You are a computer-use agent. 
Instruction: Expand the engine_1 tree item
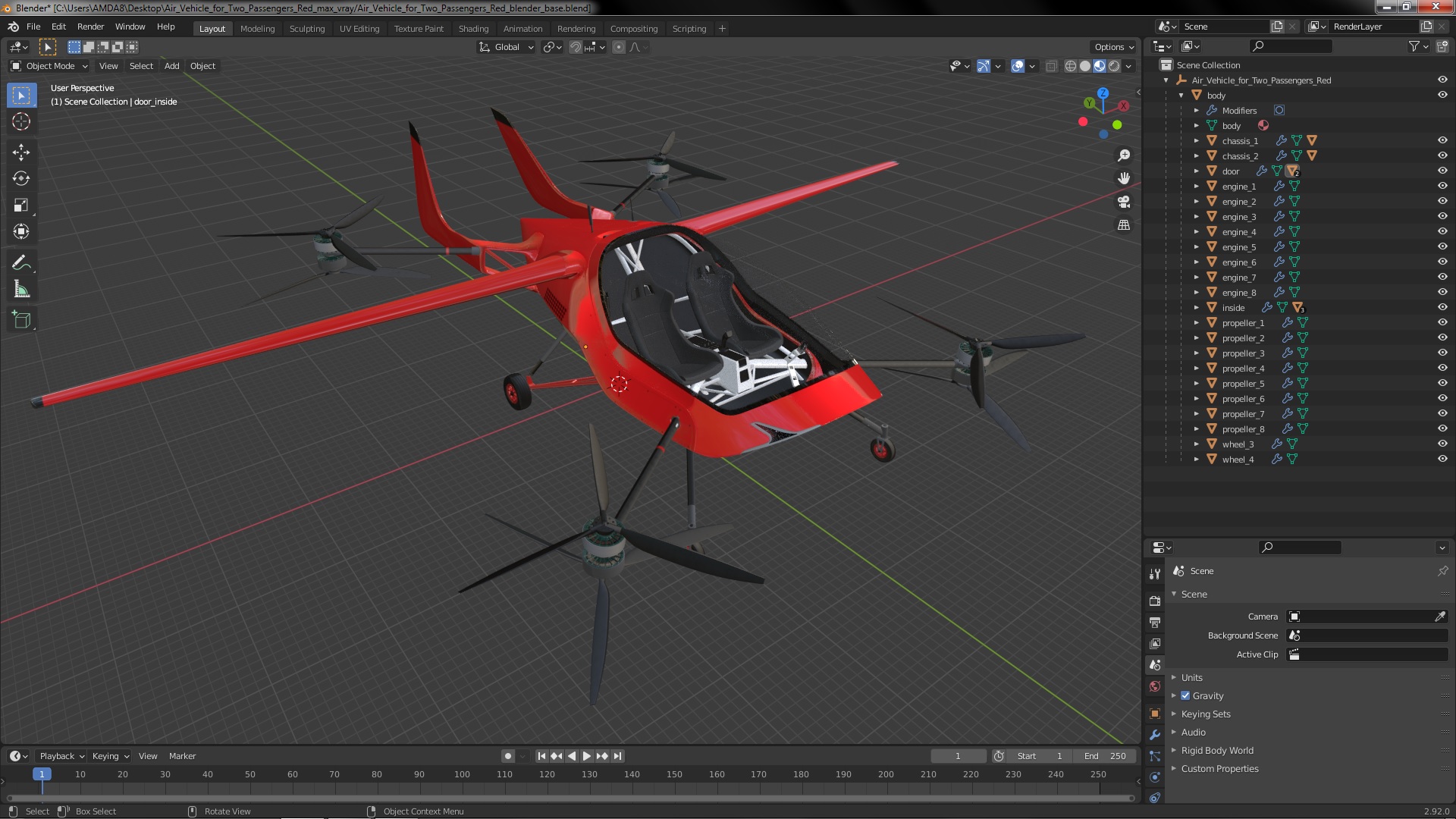pos(1197,187)
